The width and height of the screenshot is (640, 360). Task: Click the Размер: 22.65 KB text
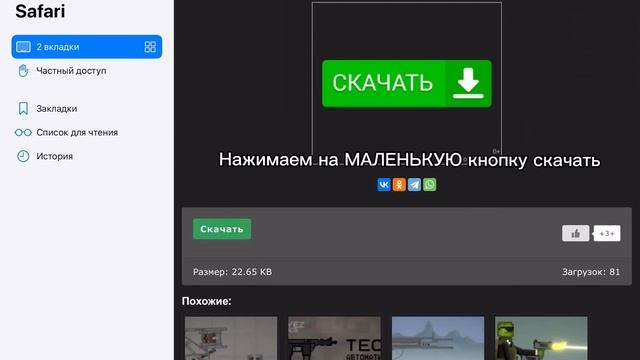pos(232,272)
